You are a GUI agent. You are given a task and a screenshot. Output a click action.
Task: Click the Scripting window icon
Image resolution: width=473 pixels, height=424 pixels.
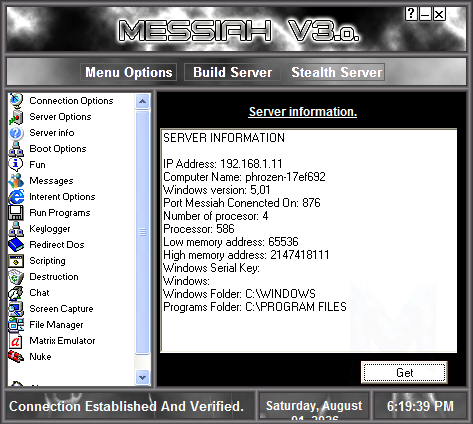[x=16, y=261]
